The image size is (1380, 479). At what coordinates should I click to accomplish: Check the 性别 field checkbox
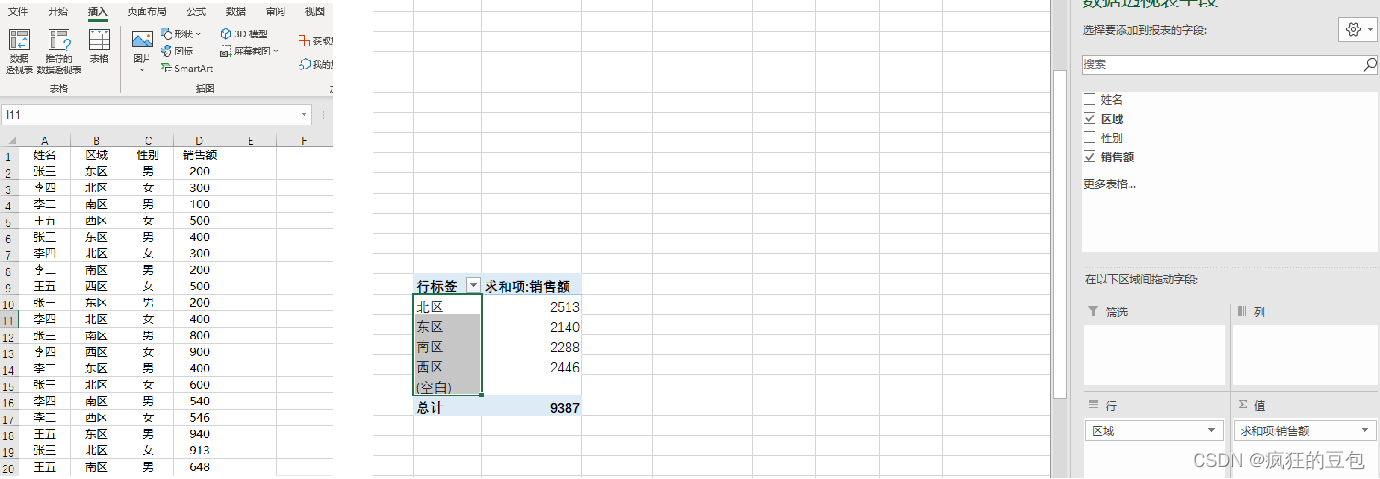(x=1089, y=138)
